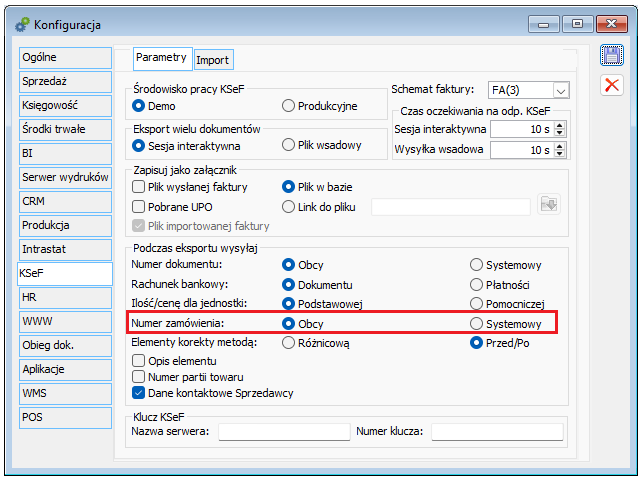Select Plik wsadowy export option
The image size is (642, 479).
coord(289,146)
